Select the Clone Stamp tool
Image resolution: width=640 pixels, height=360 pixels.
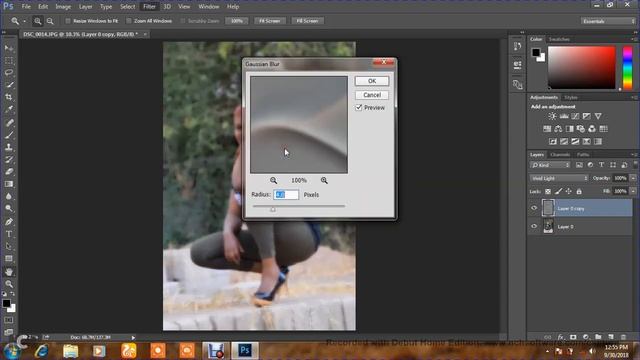pos(9,147)
